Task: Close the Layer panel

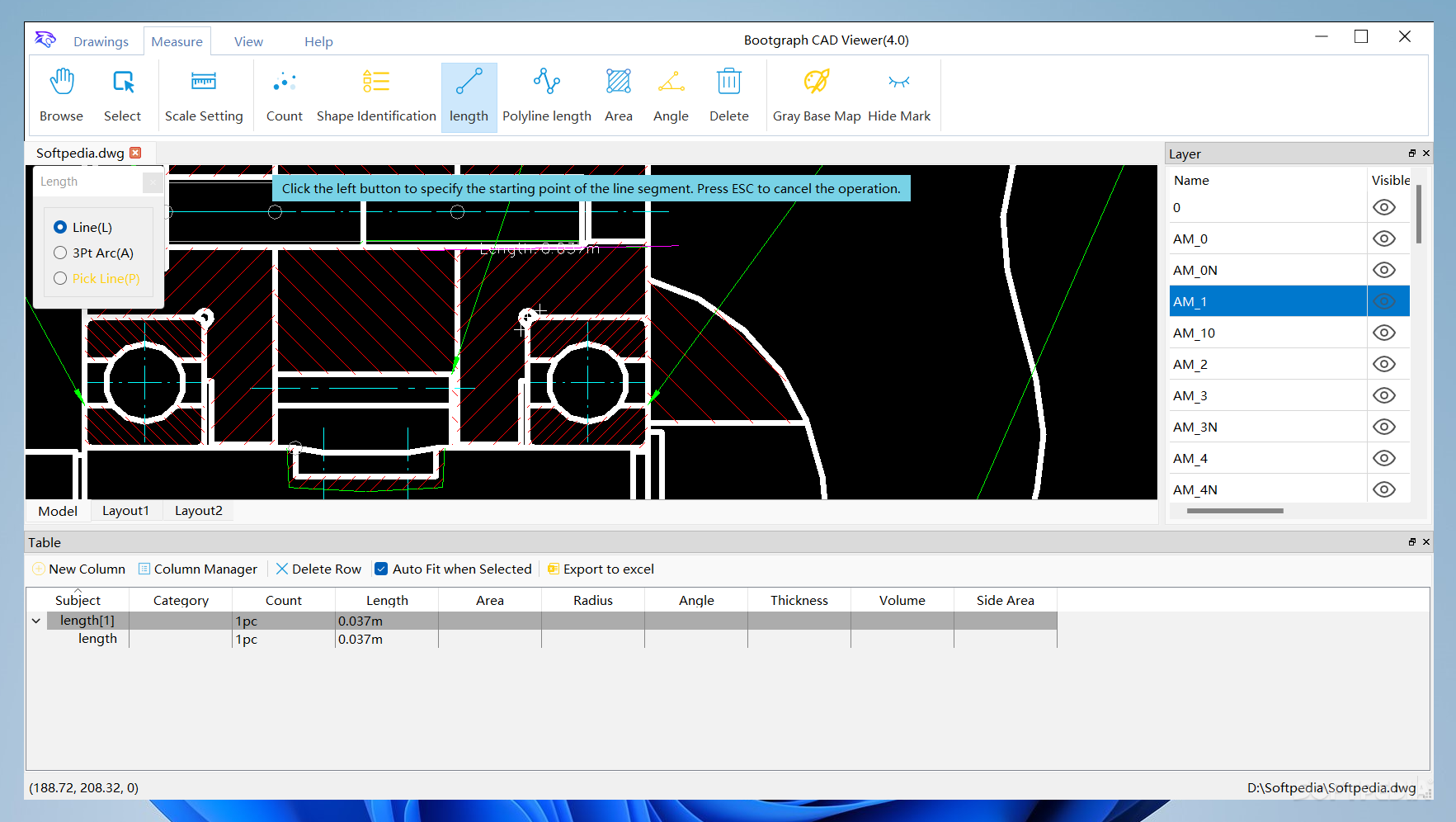Action: [x=1425, y=154]
